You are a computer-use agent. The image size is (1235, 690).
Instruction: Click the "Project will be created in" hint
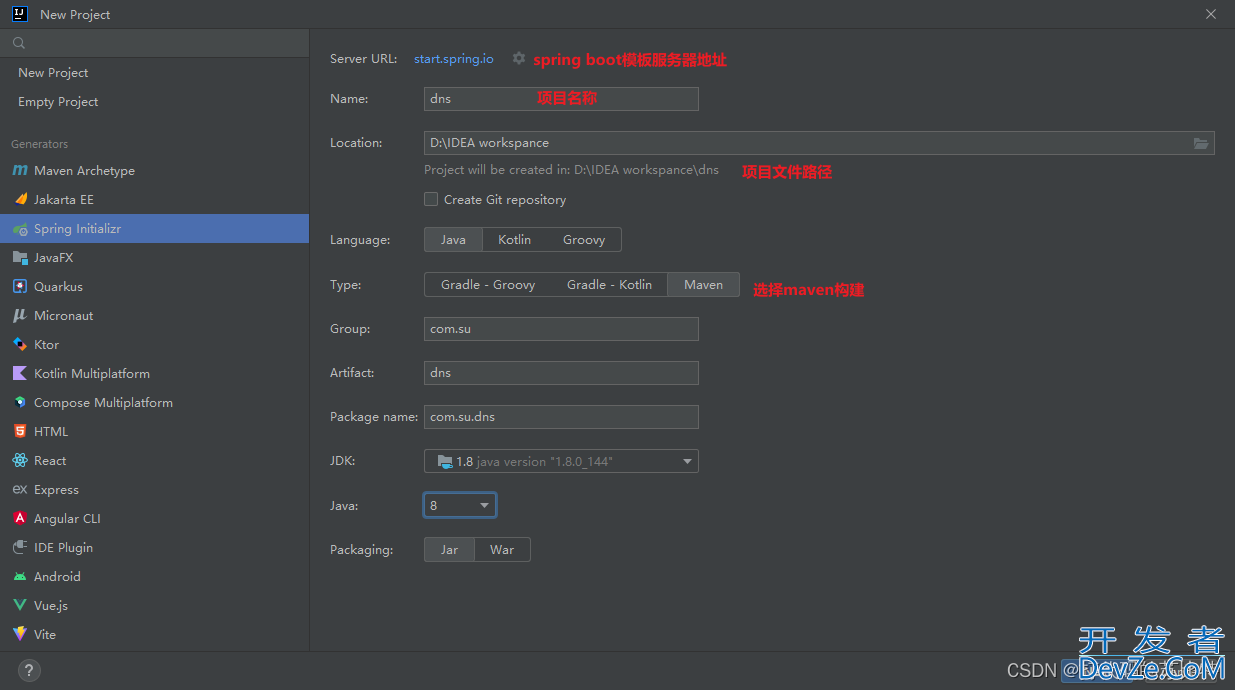[x=572, y=170]
